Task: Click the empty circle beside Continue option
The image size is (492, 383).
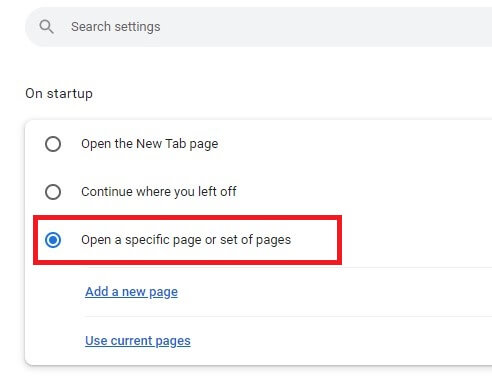Action: [x=53, y=192]
